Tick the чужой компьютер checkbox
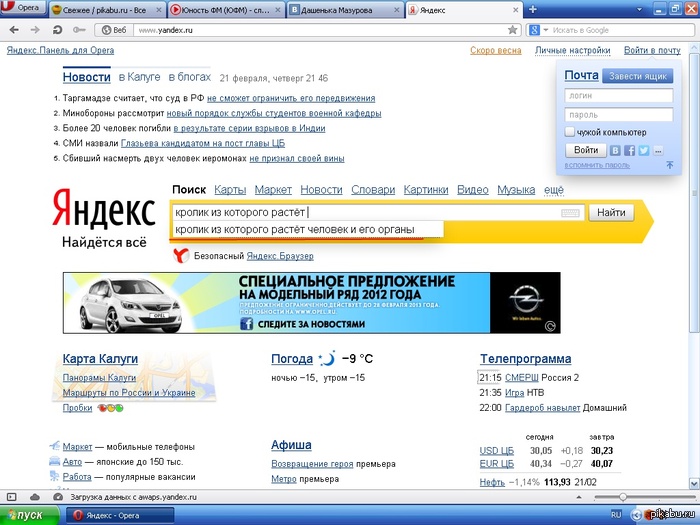700x525 pixels. point(570,132)
